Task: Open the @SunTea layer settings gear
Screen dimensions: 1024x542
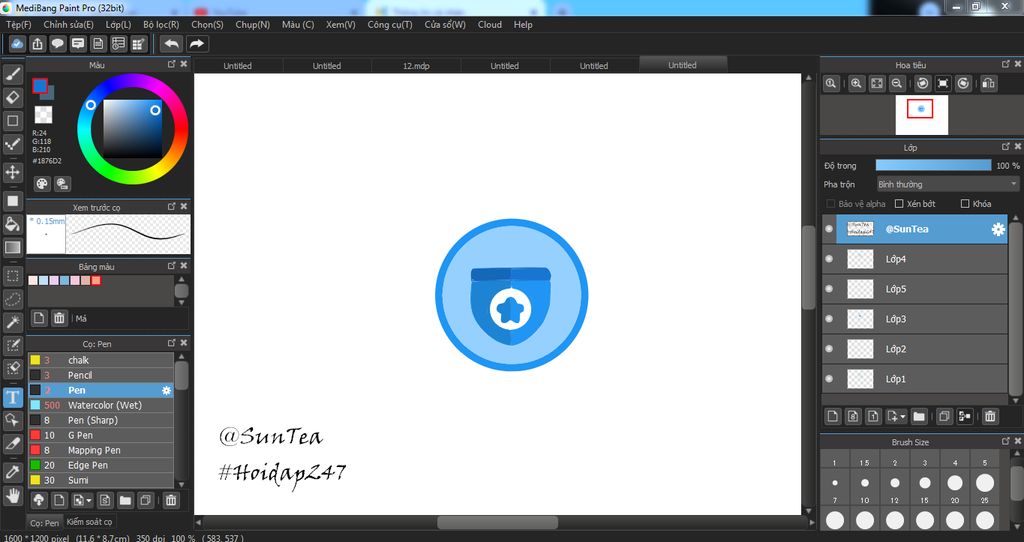Action: [998, 229]
